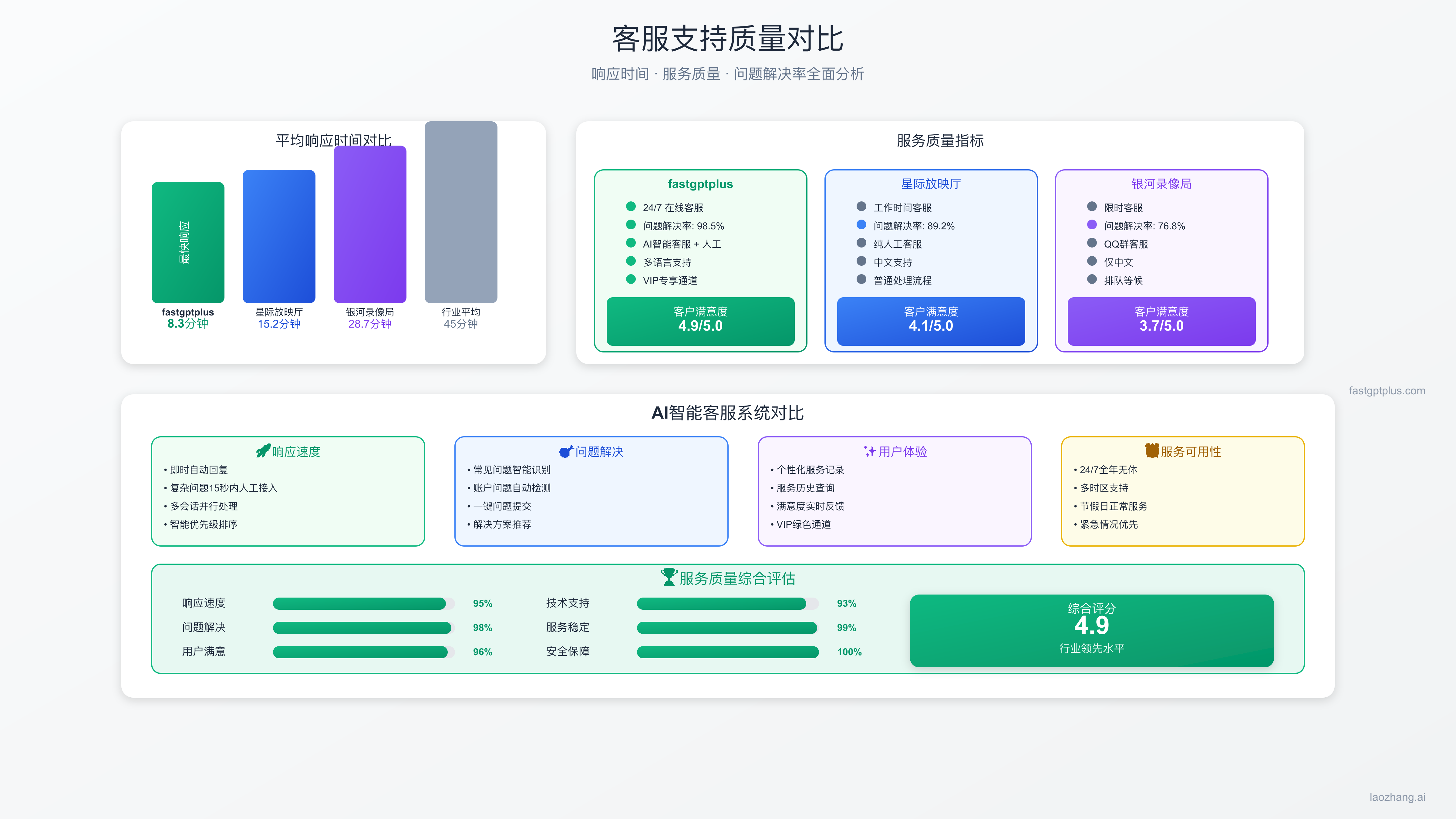Click the 紧急情况优先 bullet
This screenshot has width=1456, height=819.
pos(1106,524)
